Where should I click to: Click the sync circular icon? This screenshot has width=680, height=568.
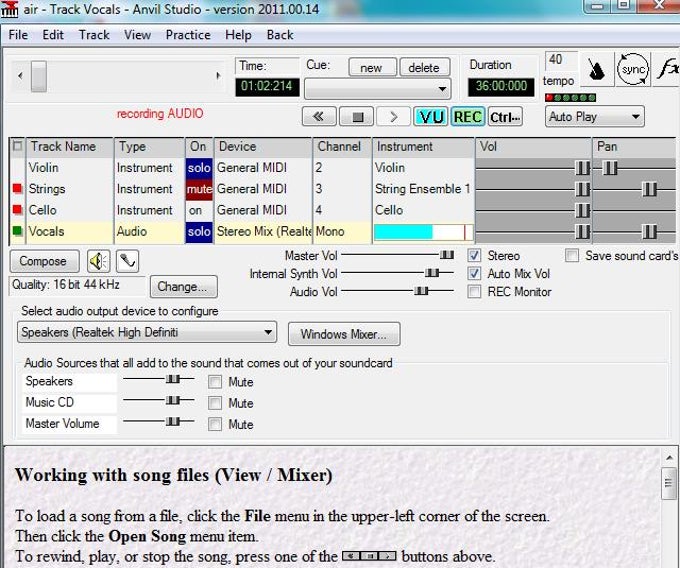633,69
